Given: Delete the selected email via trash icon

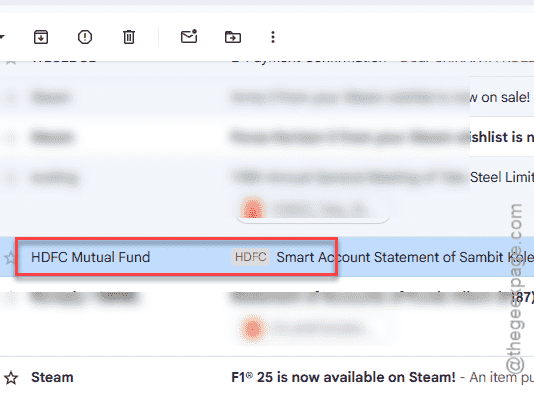Looking at the screenshot, I should coord(129,37).
